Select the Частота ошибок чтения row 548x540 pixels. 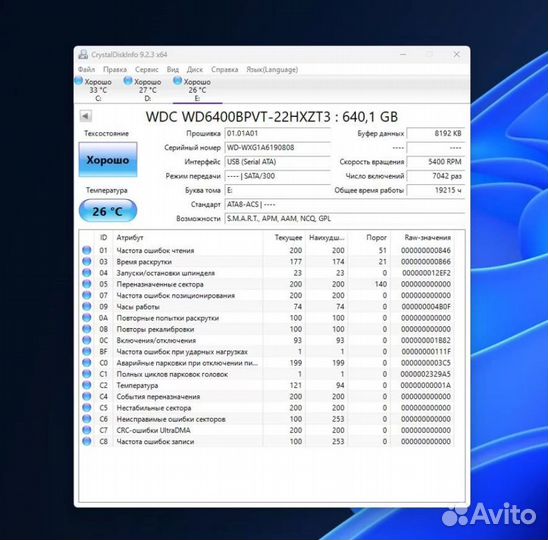point(267,250)
